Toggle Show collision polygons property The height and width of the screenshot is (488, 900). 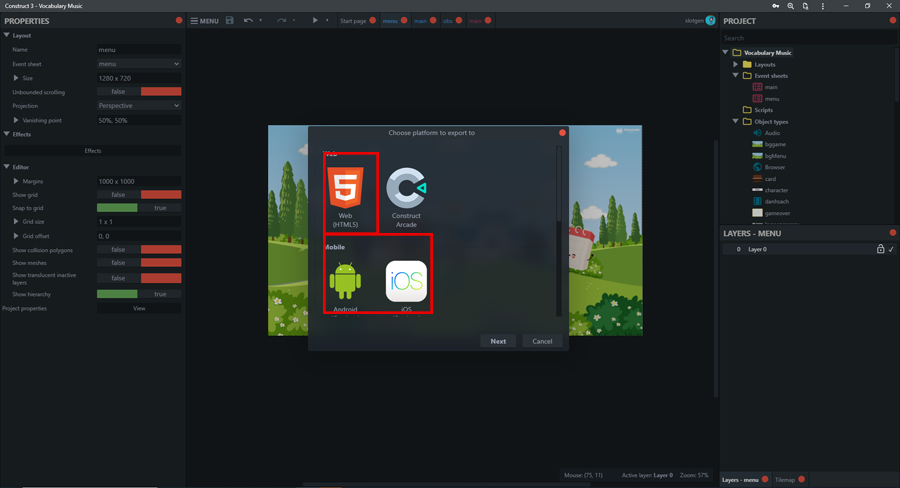pyautogui.click(x=139, y=250)
